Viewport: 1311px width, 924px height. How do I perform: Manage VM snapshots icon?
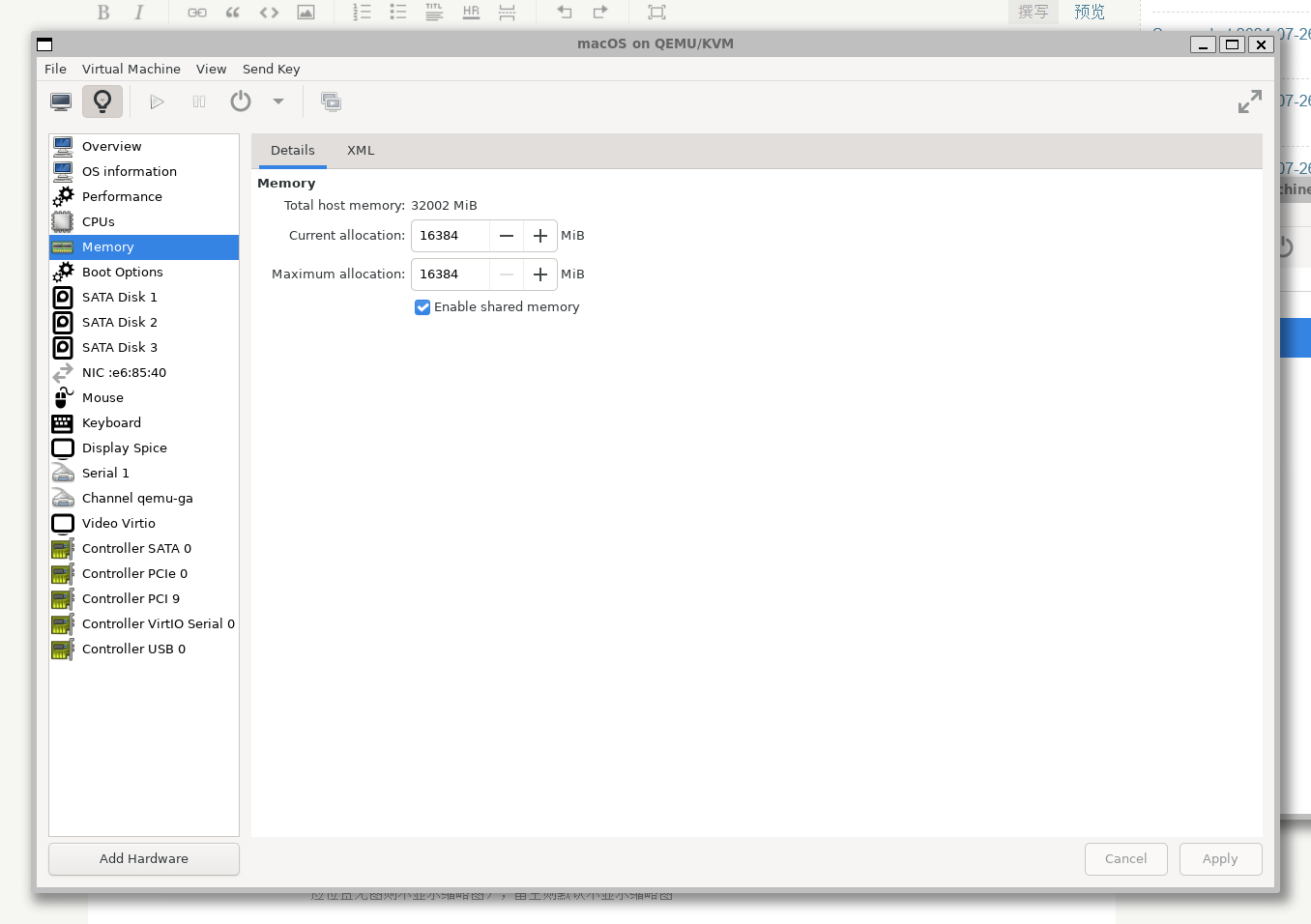pos(331,101)
